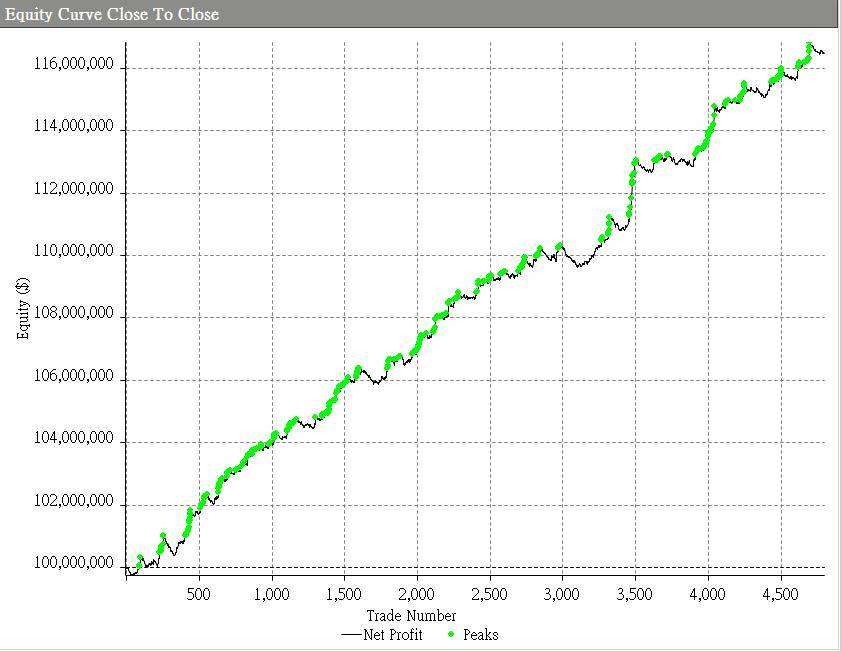Click the Trade Number axis label
Viewport: 842px width, 652px height.
(x=411, y=615)
